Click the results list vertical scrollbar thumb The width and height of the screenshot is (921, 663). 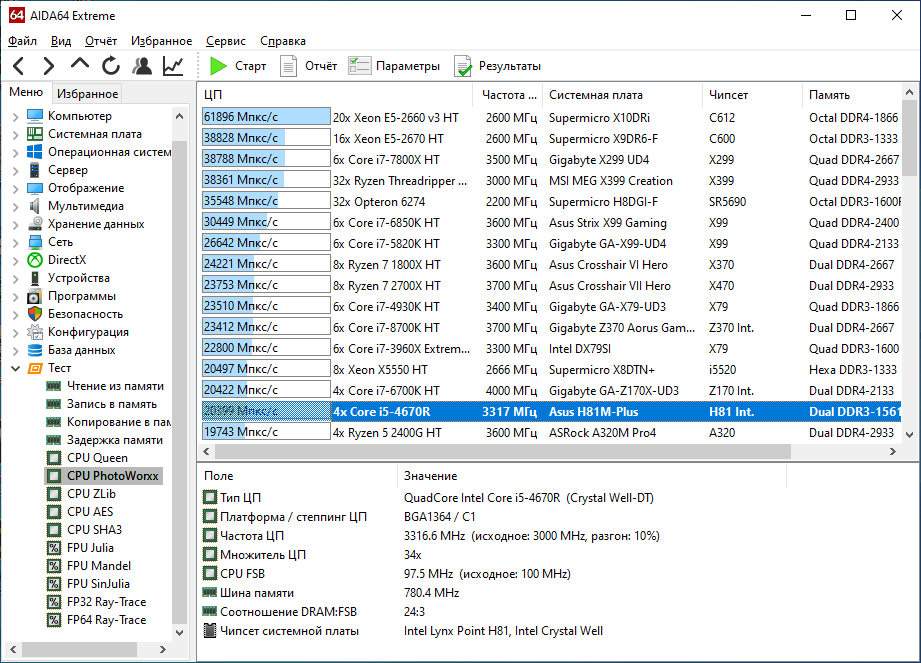click(x=909, y=137)
